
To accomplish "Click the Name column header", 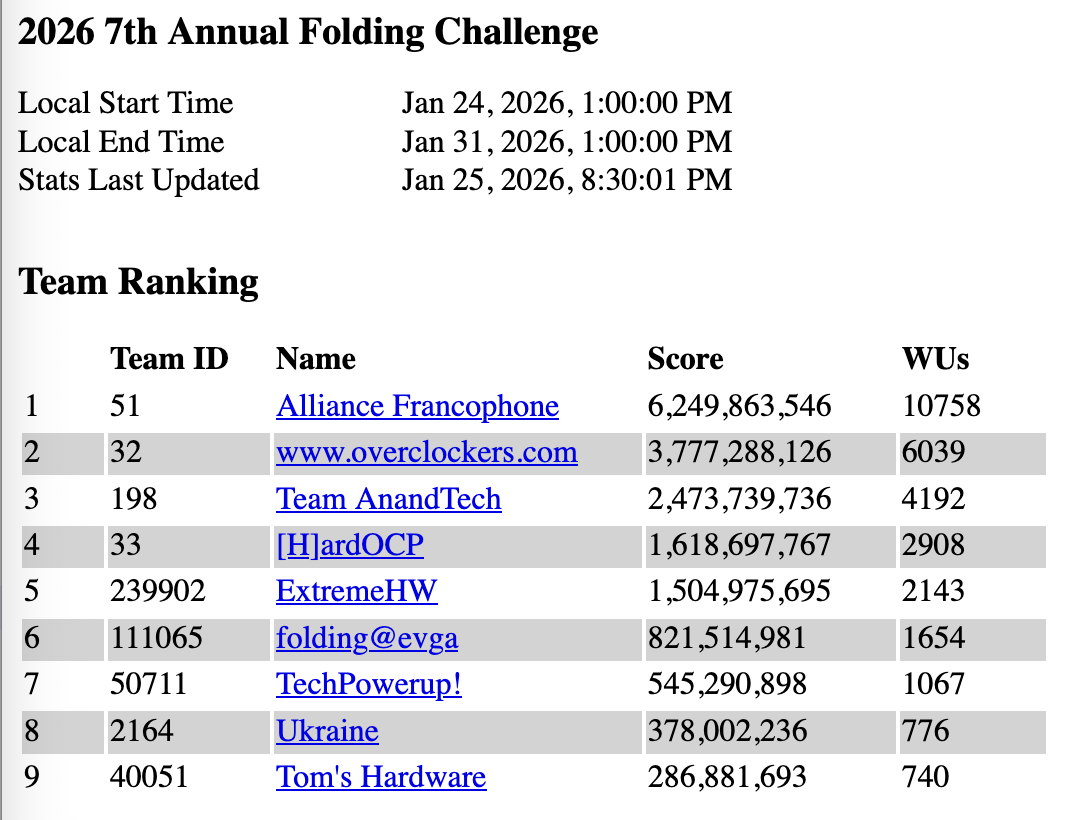I will 316,359.
